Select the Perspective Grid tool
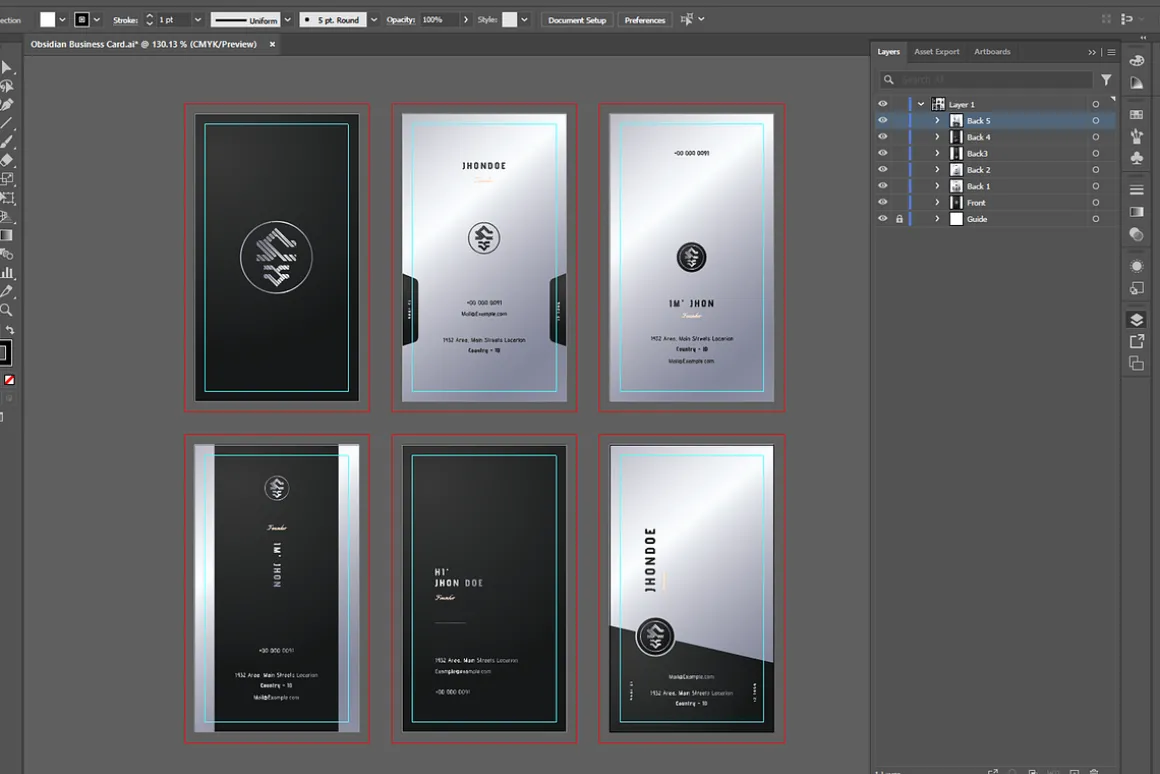The width and height of the screenshot is (1160, 774). point(6,217)
